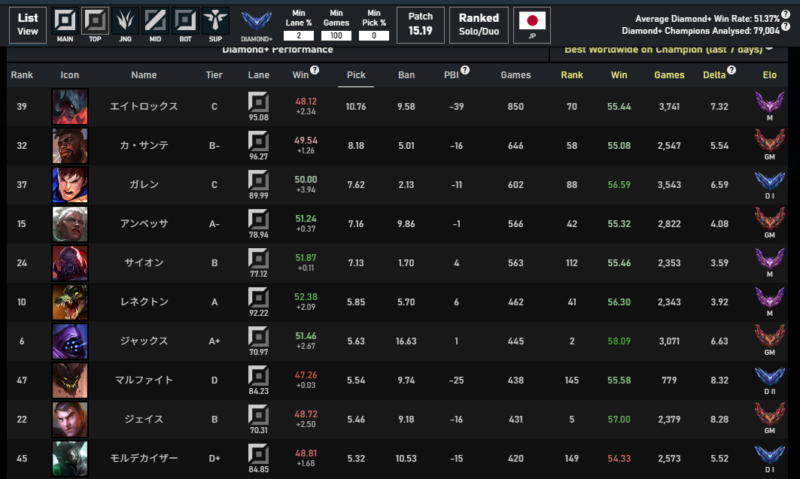
Task: Click the Min Lane % input field
Action: tap(299, 36)
